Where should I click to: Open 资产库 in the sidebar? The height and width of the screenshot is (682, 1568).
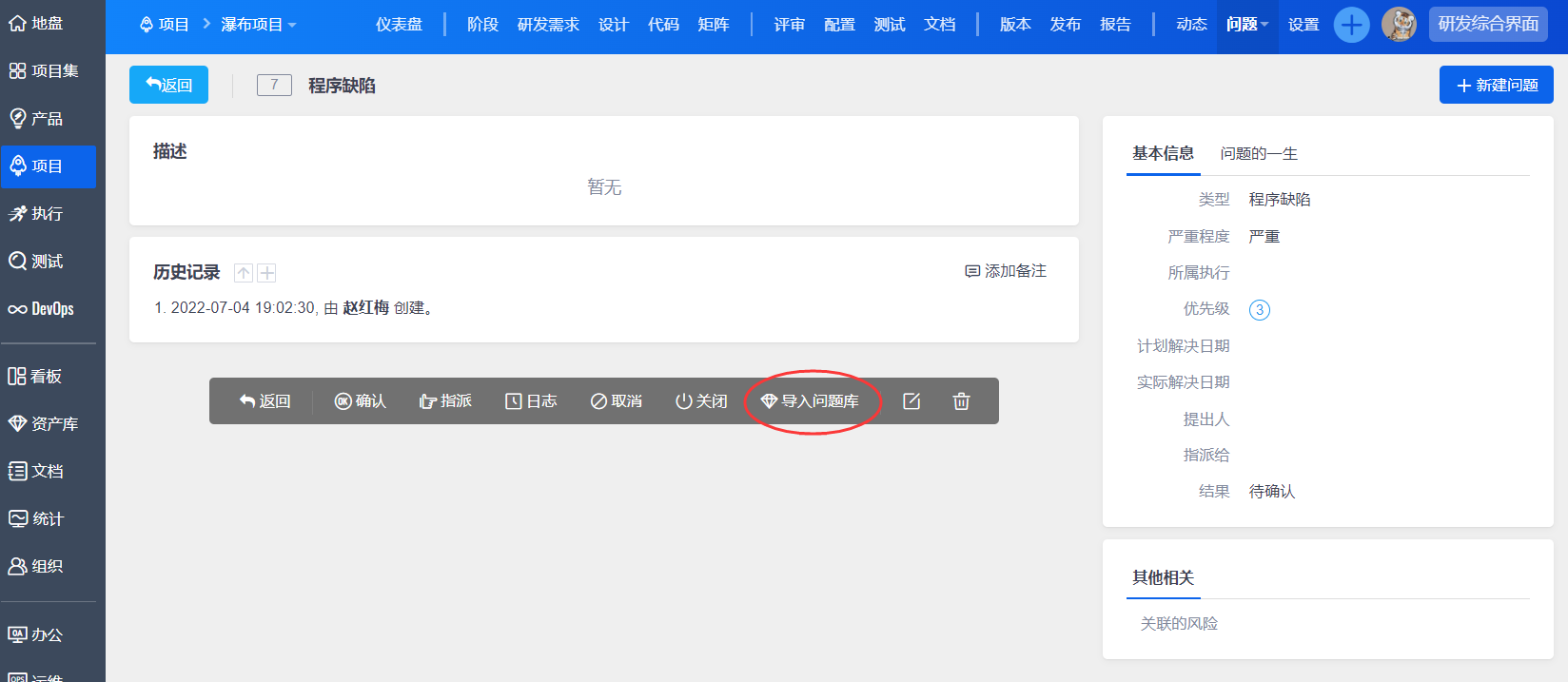point(44,424)
